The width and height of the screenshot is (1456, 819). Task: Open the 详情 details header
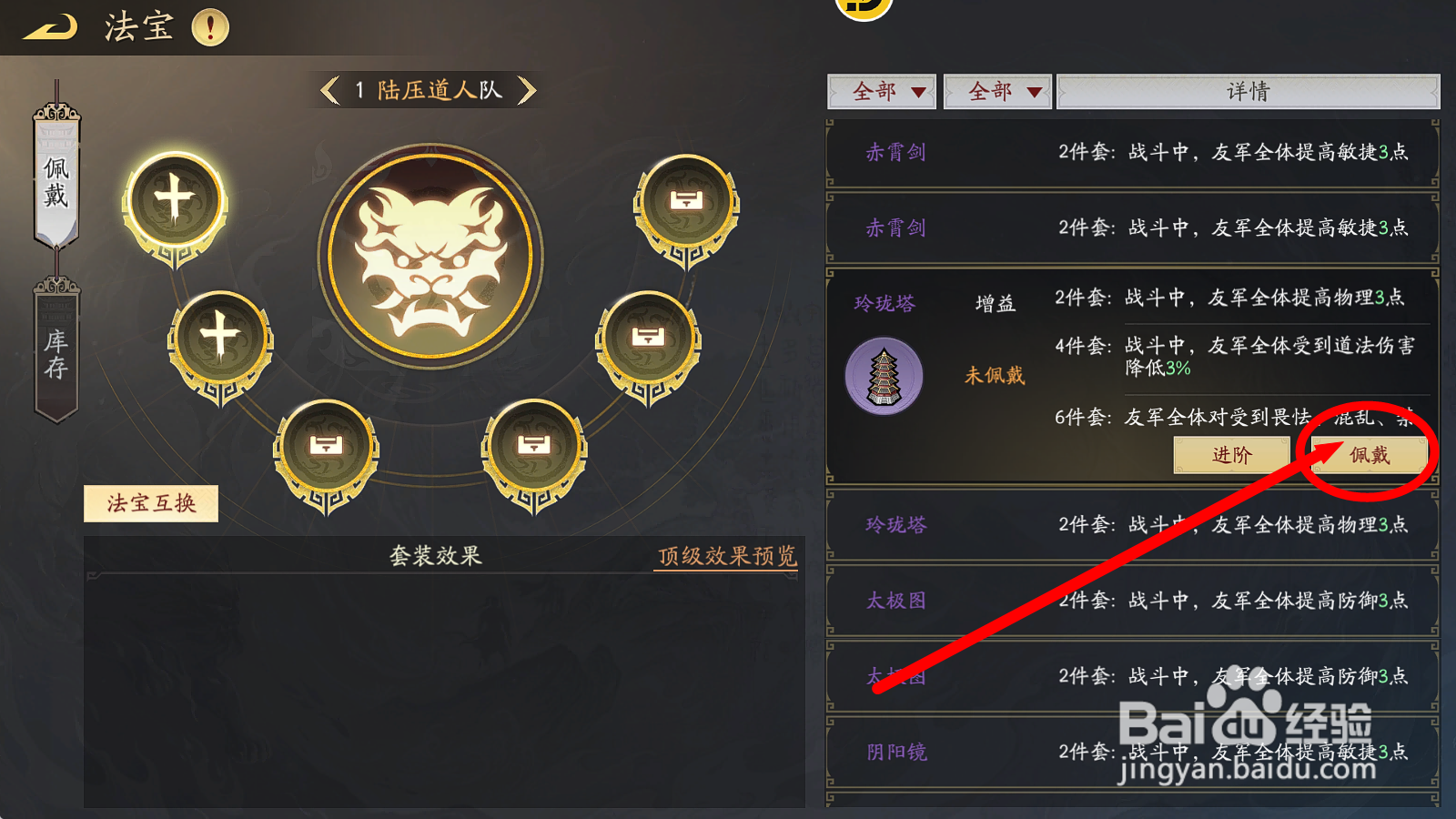pyautogui.click(x=1248, y=92)
